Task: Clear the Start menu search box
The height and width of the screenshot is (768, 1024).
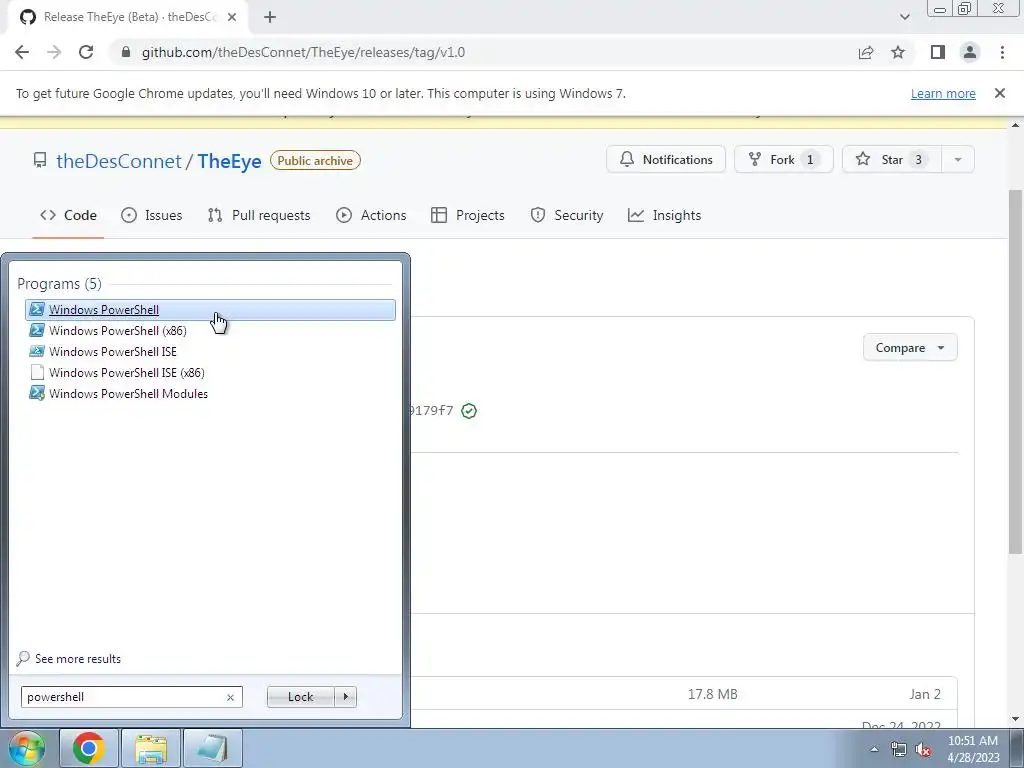Action: click(x=230, y=697)
